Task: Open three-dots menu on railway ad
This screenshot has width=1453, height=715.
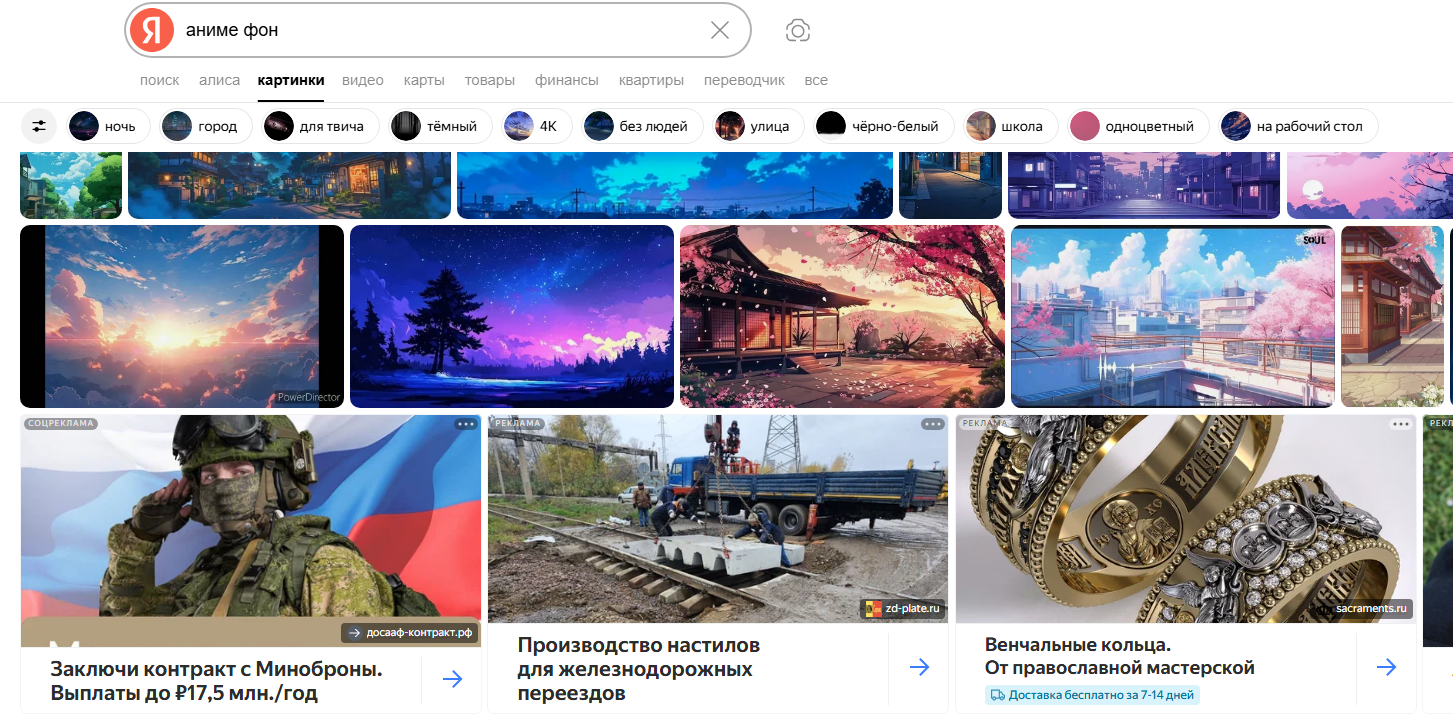Action: click(x=933, y=424)
